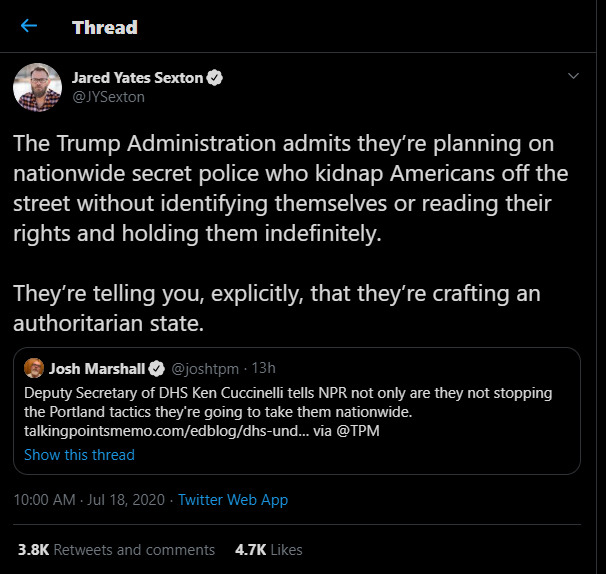
Task: View the 3.8K Retweets and comments
Action: coord(117,549)
